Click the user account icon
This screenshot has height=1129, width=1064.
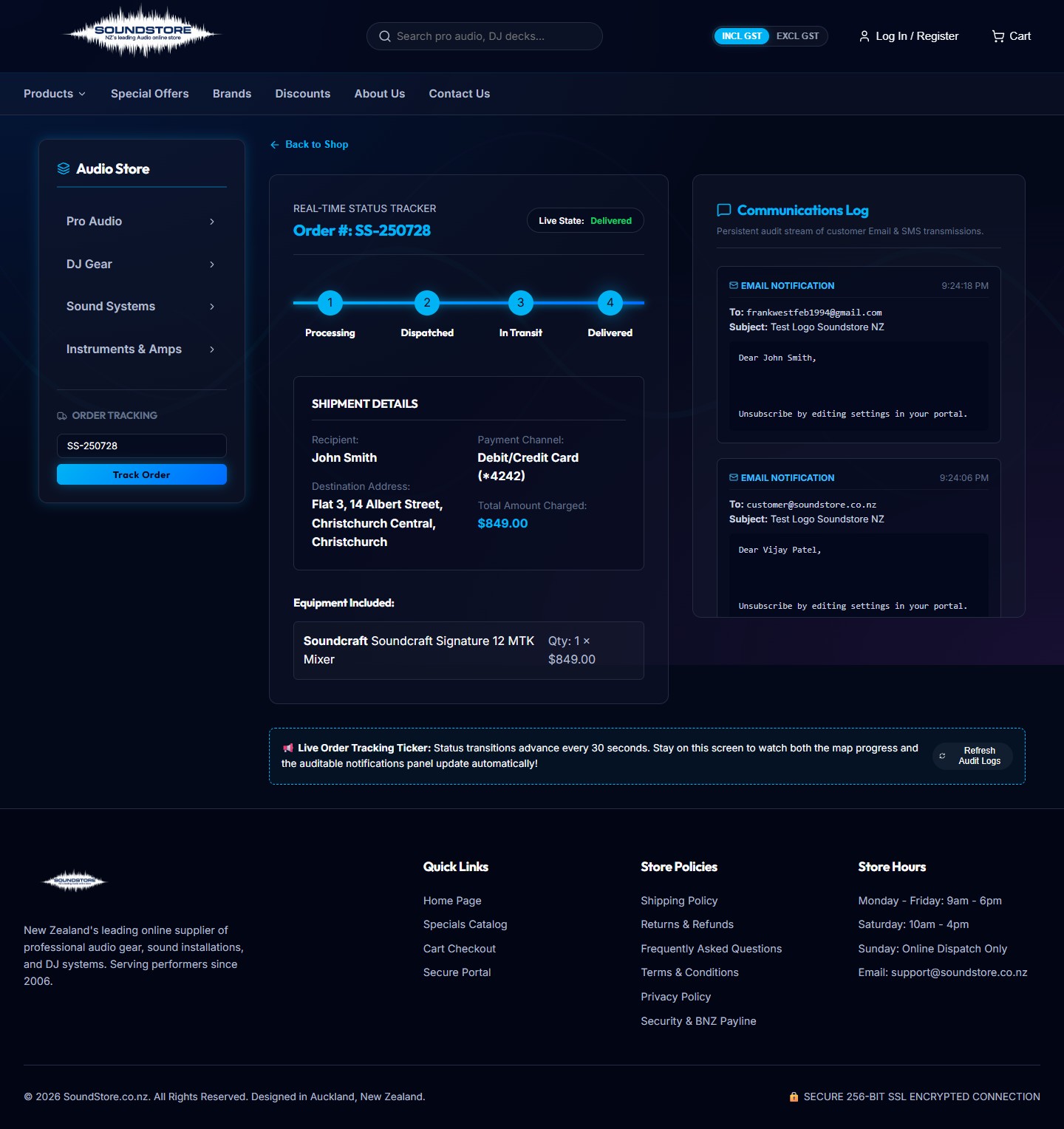click(x=864, y=36)
